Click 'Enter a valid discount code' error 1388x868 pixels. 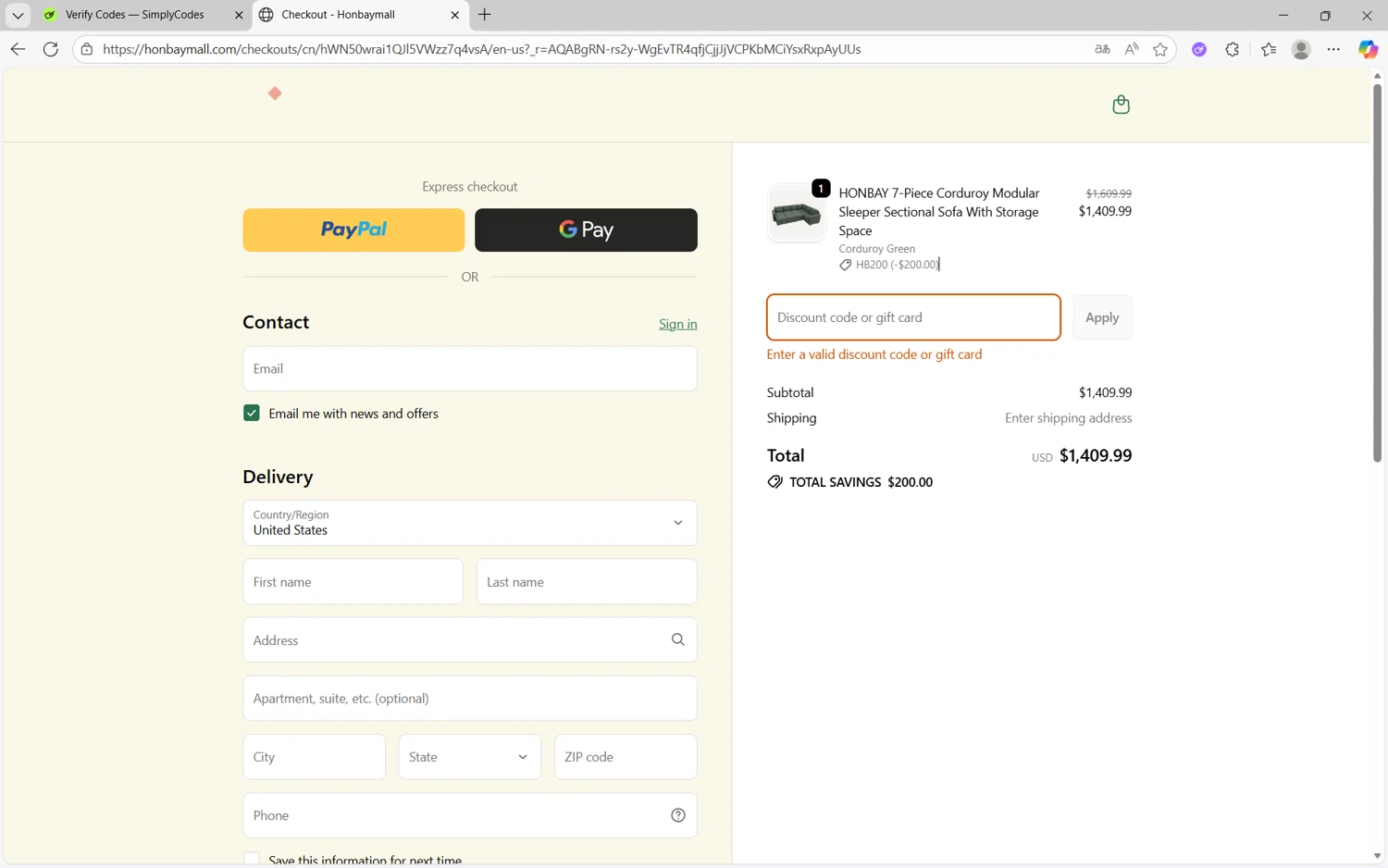[x=874, y=354]
